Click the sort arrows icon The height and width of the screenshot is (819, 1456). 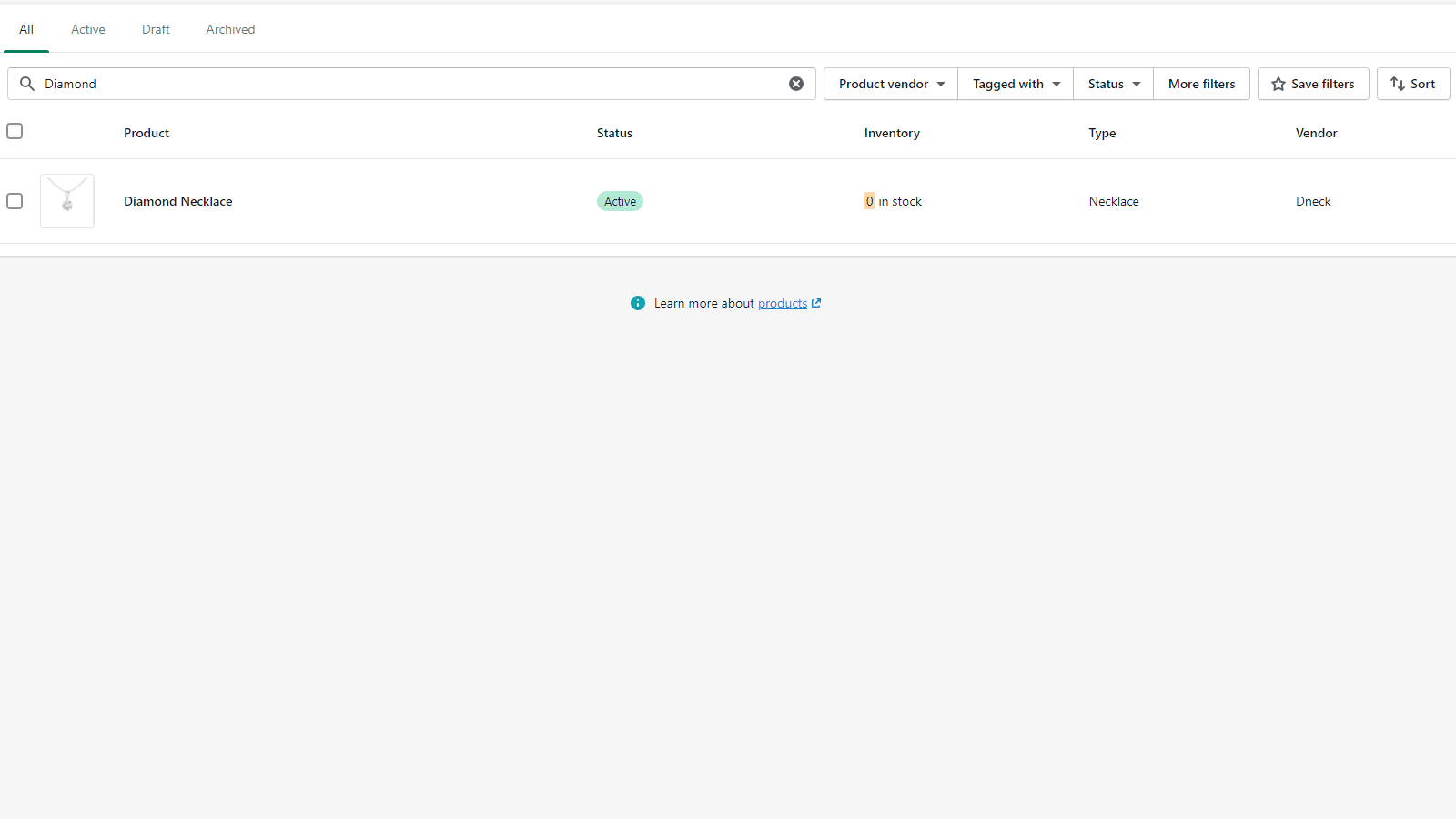click(1398, 84)
